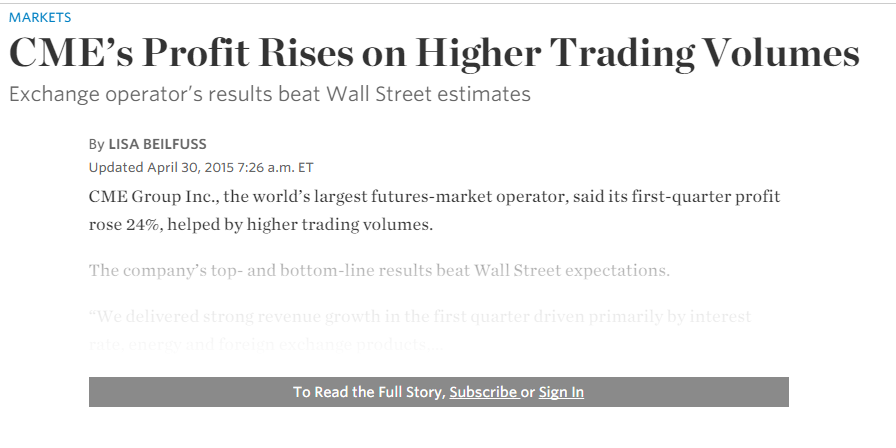Click author name LISA BEILFUSS
896x448 pixels.
click(x=157, y=144)
